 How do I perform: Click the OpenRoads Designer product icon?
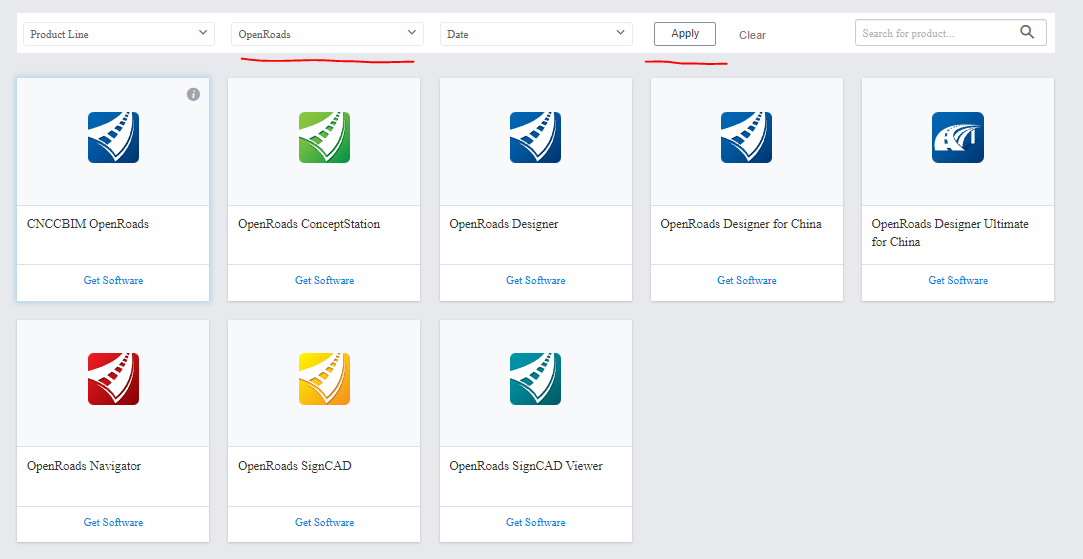point(535,138)
